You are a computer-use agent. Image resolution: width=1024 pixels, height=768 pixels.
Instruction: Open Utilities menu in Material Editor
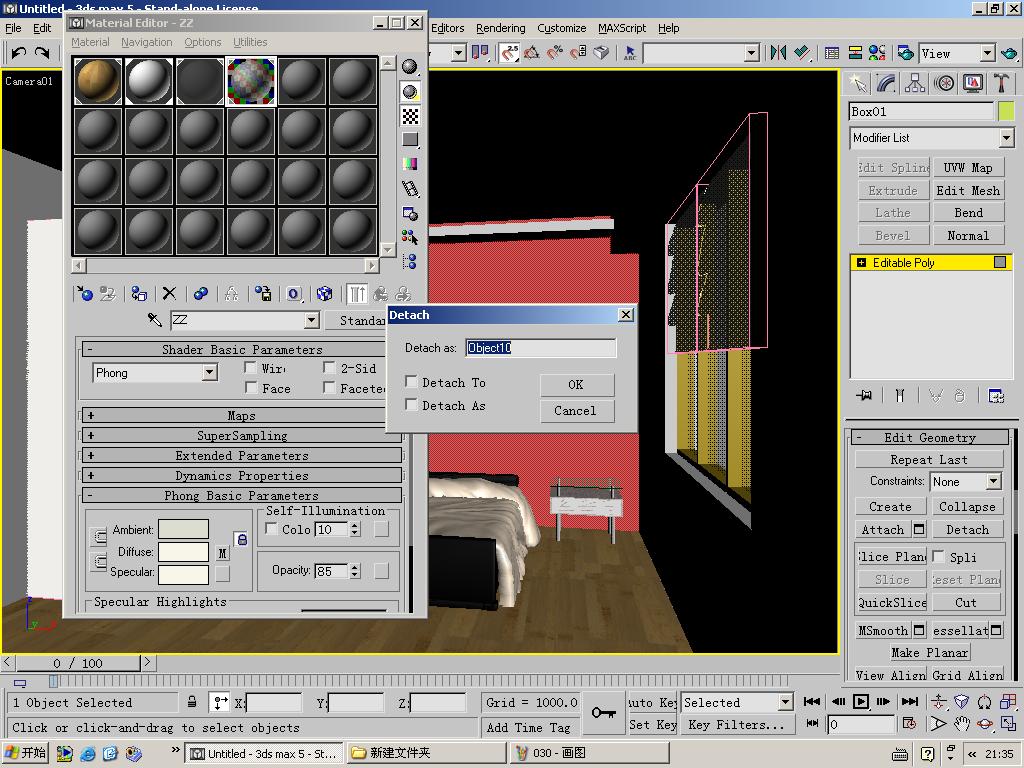(250, 42)
